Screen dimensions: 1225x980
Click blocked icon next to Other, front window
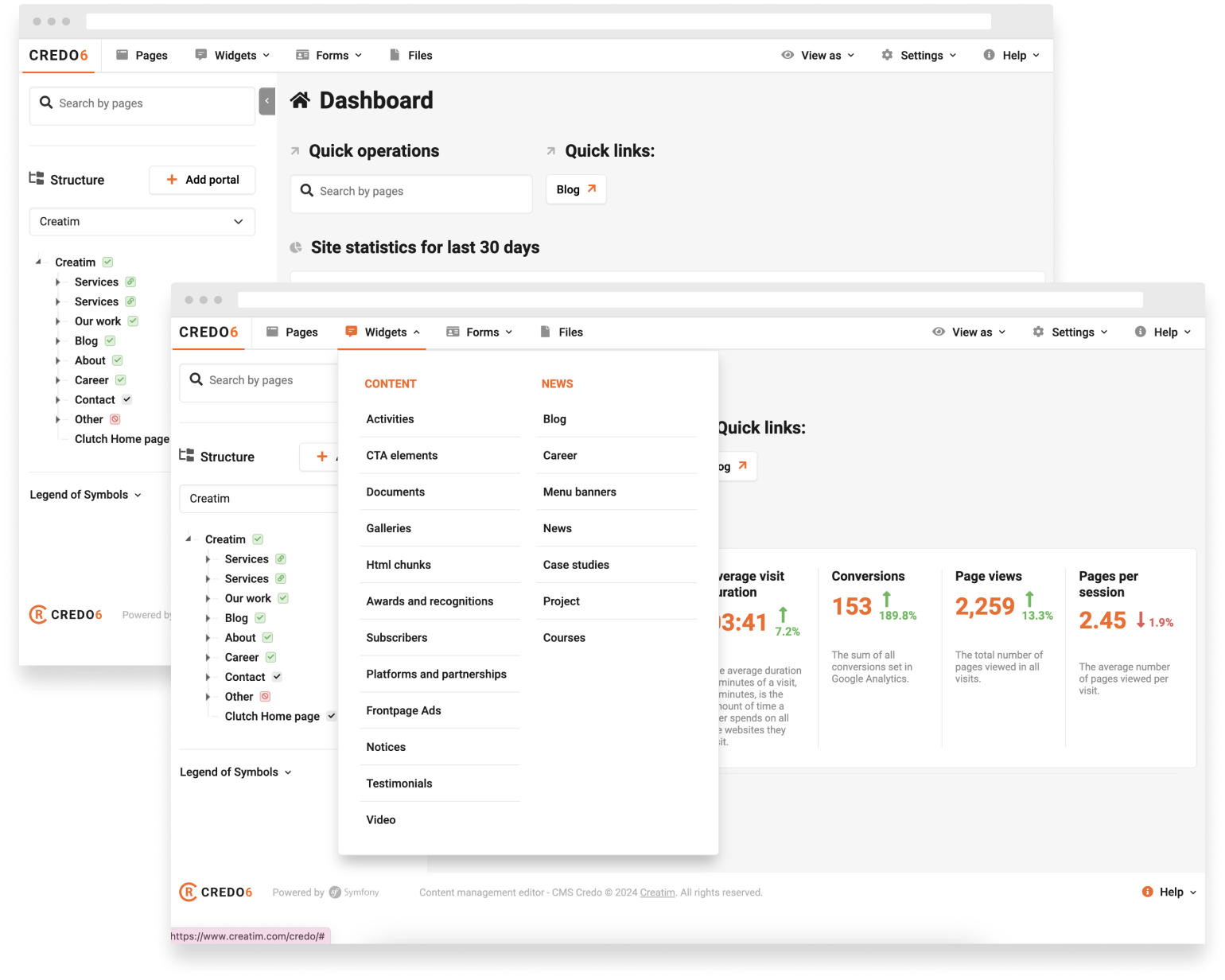(x=265, y=696)
